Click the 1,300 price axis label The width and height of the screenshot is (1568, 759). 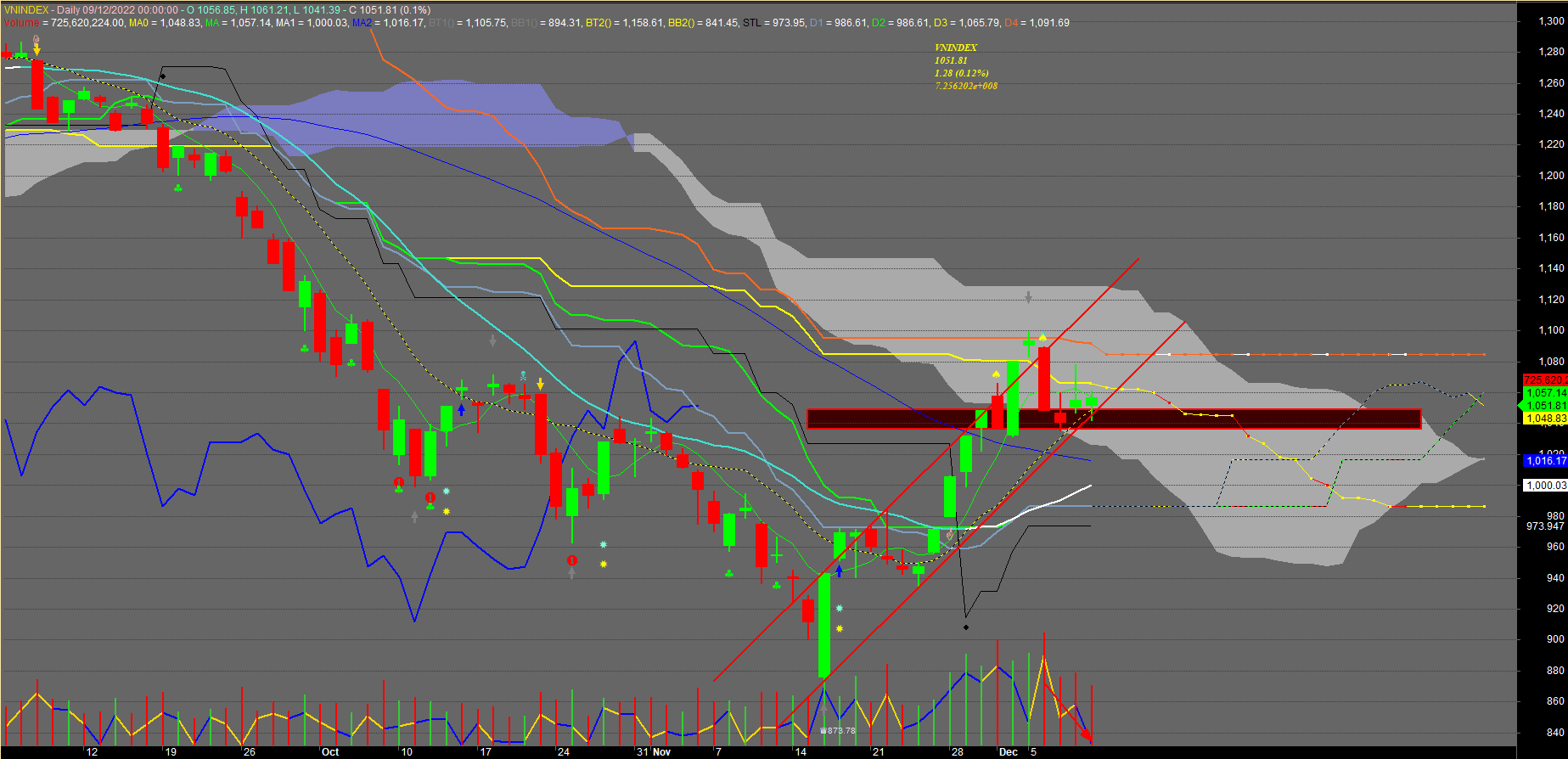pos(1551,21)
